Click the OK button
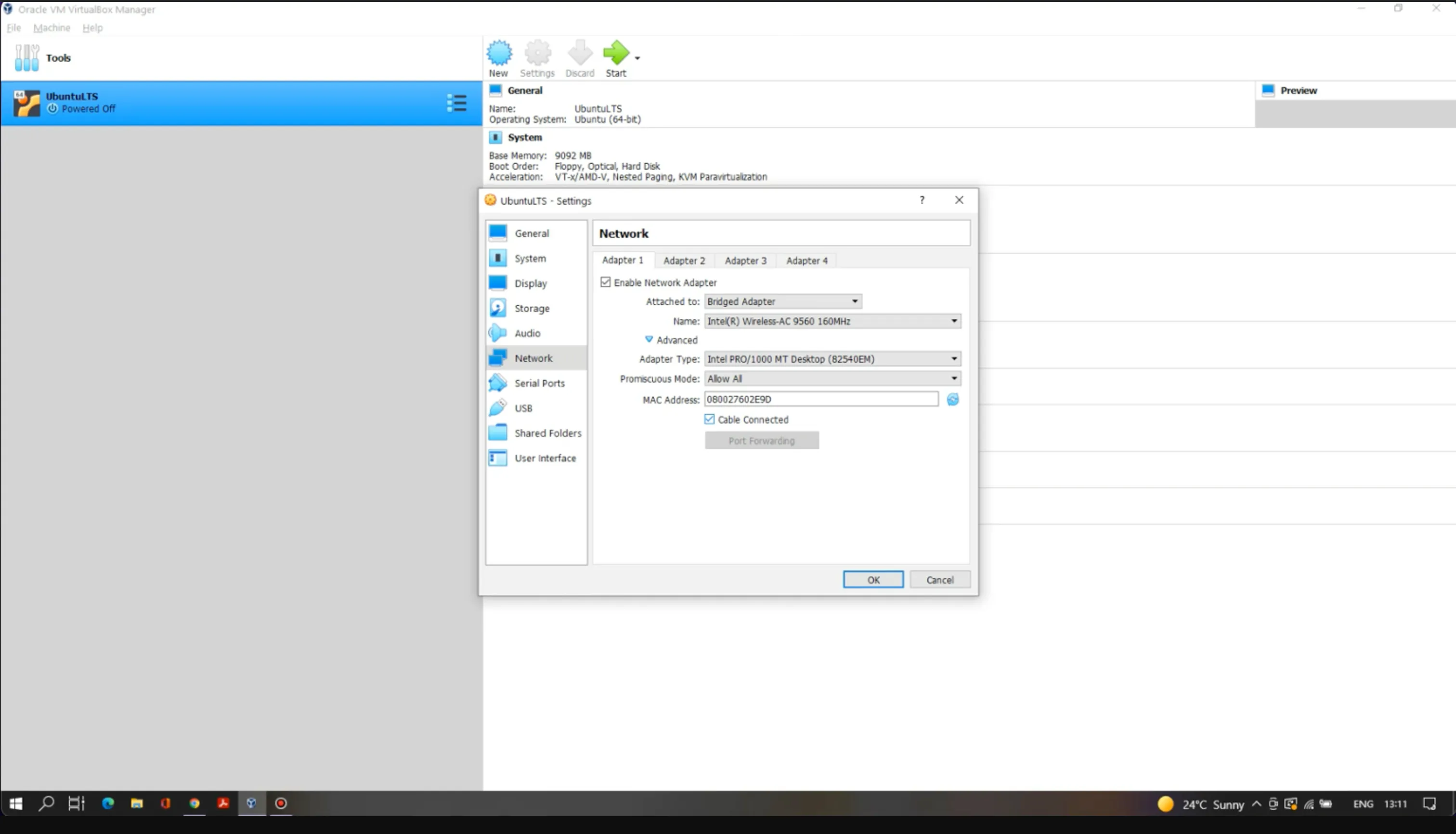Screen dimensions: 1456x834 coord(872,580)
